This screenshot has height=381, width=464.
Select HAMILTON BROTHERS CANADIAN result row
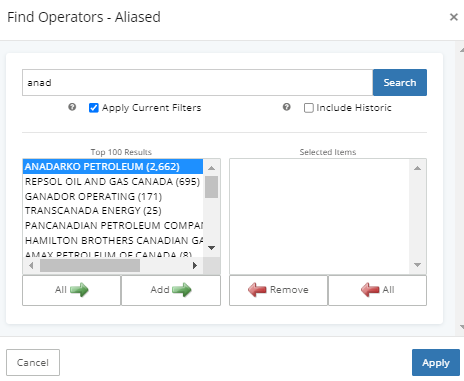tap(113, 240)
